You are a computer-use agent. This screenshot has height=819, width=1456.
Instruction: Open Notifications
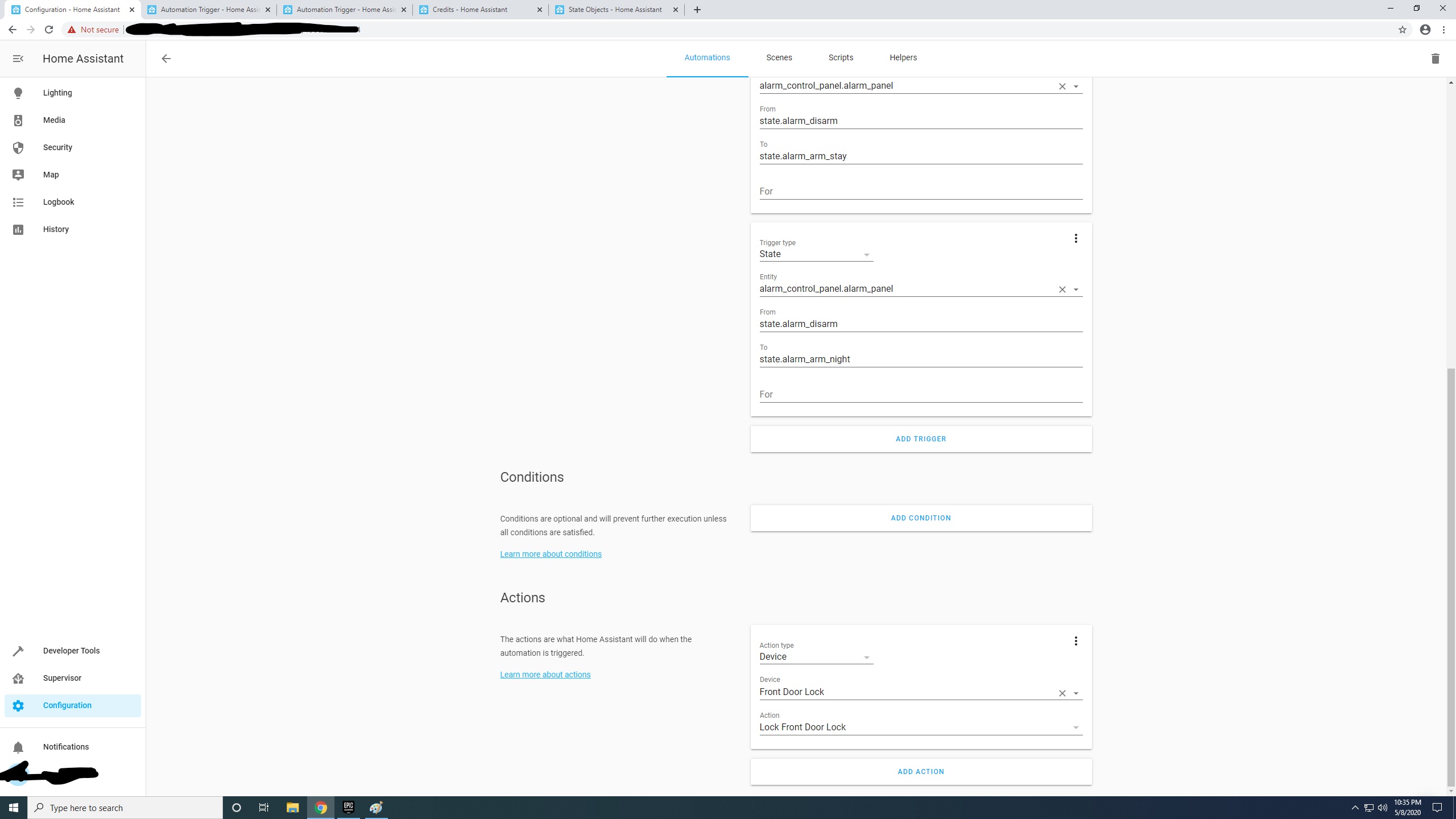[65, 747]
